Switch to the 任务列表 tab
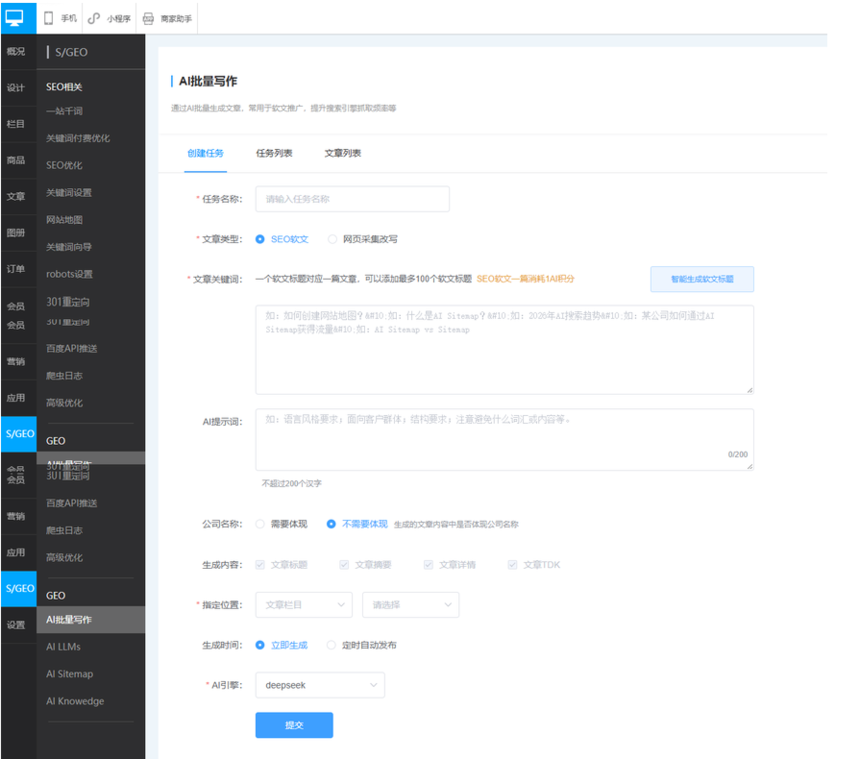860x759 pixels. tap(274, 153)
